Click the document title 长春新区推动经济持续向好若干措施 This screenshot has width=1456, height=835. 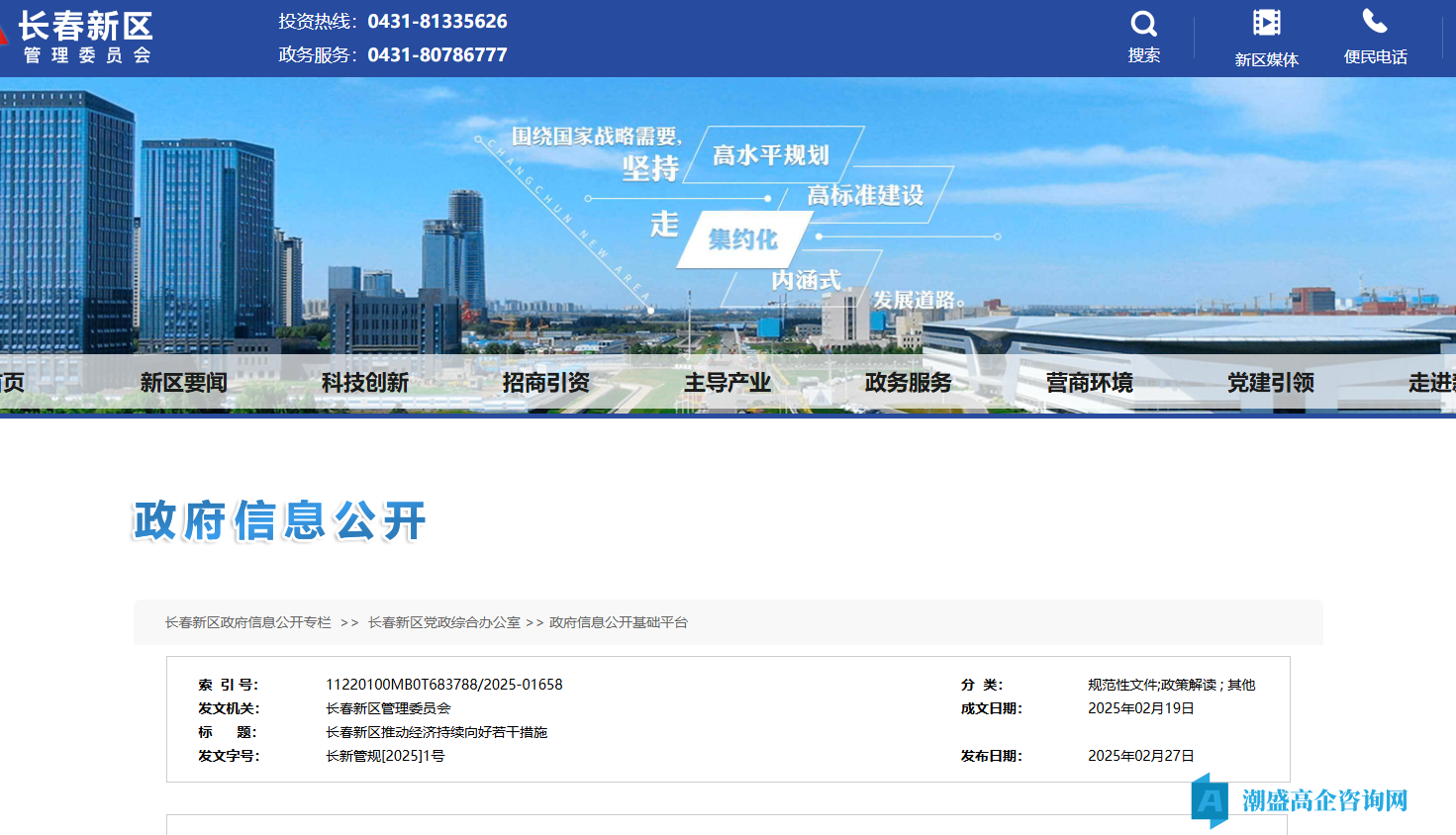click(x=436, y=732)
